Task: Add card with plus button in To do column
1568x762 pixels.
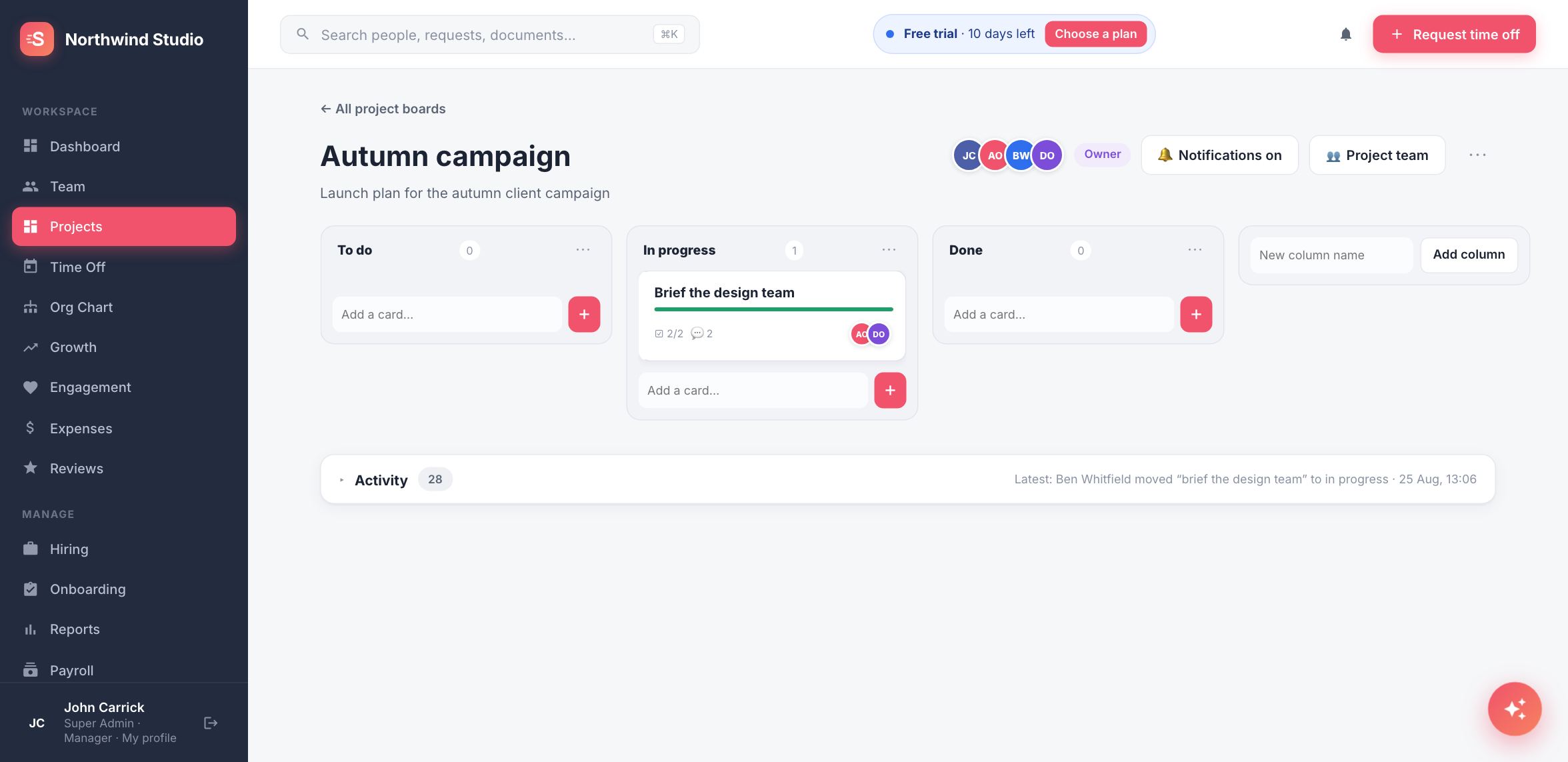Action: click(584, 314)
